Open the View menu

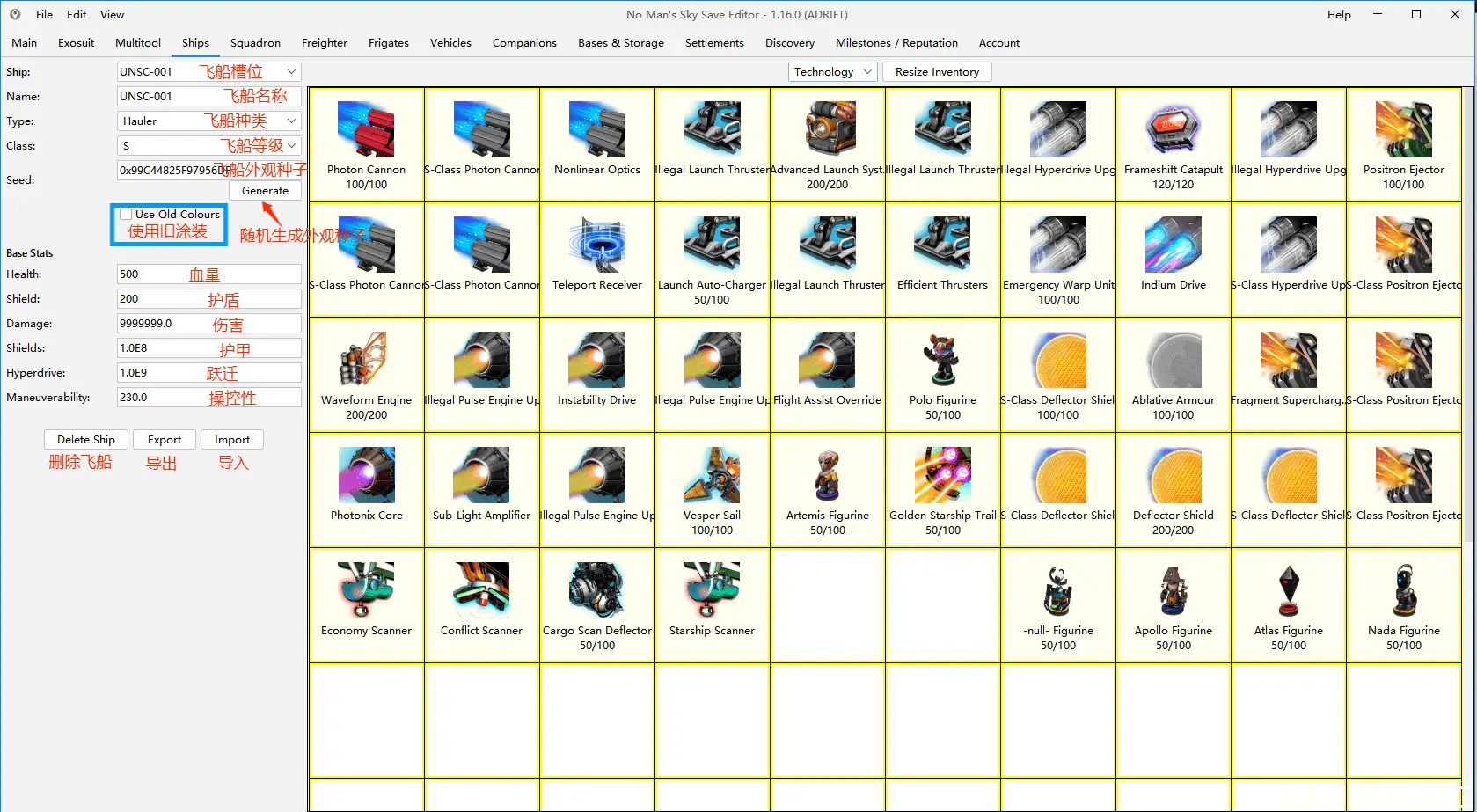112,15
